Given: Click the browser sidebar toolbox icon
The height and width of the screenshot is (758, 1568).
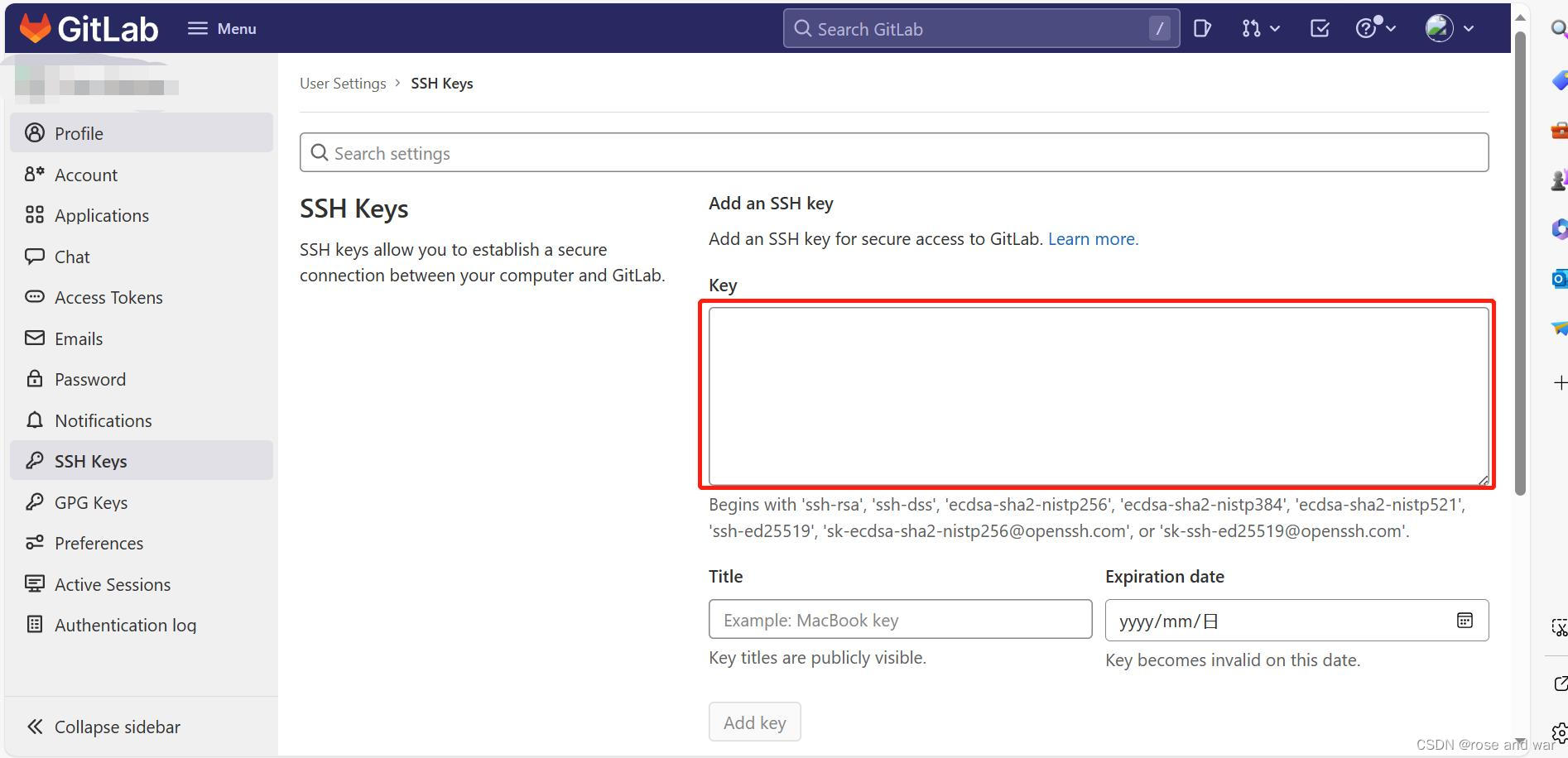Looking at the screenshot, I should click(x=1559, y=130).
